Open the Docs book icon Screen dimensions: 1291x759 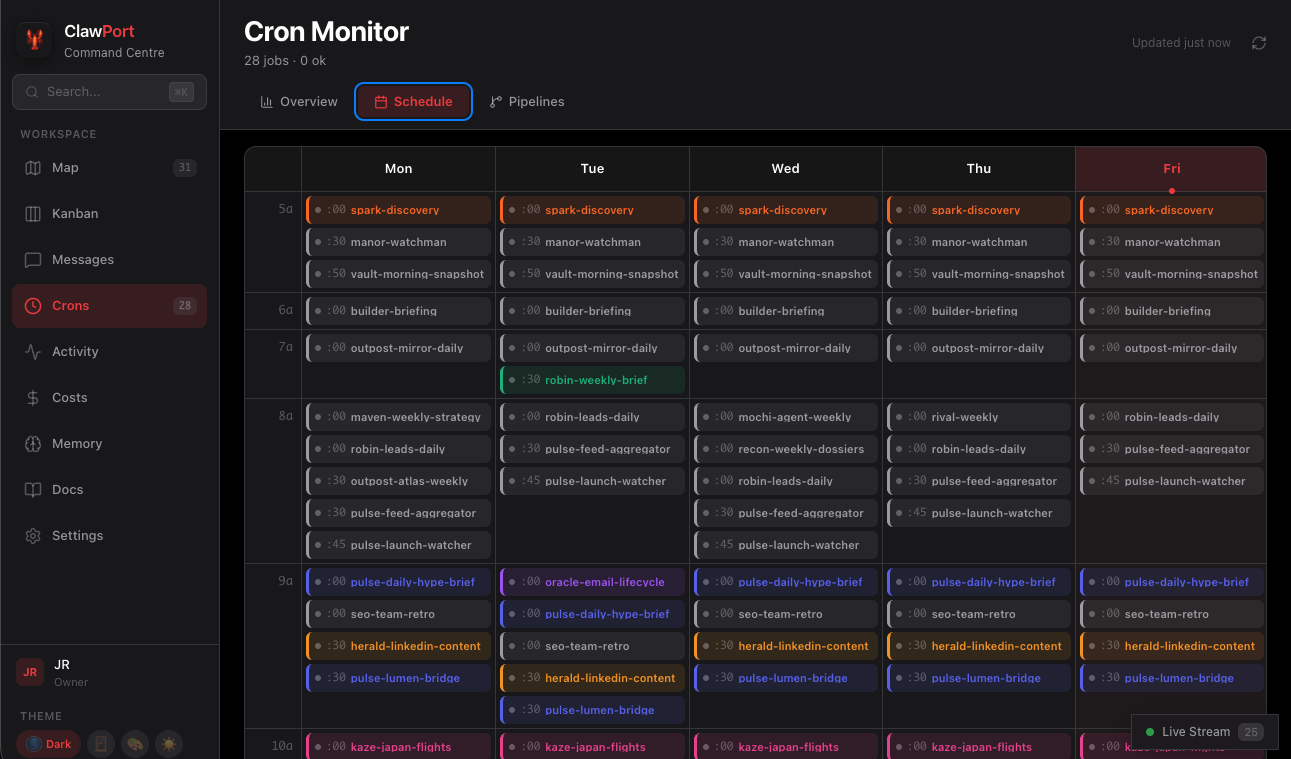click(x=33, y=490)
